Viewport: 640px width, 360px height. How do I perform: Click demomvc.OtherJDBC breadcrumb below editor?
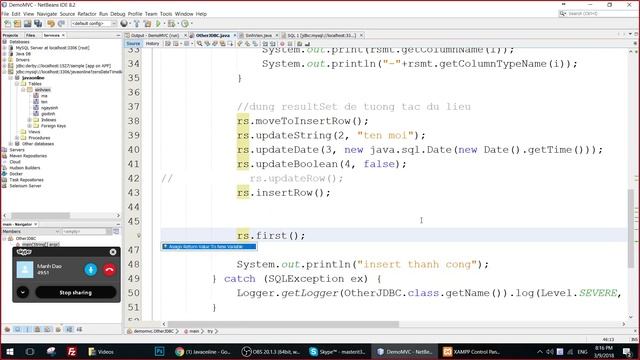153,331
